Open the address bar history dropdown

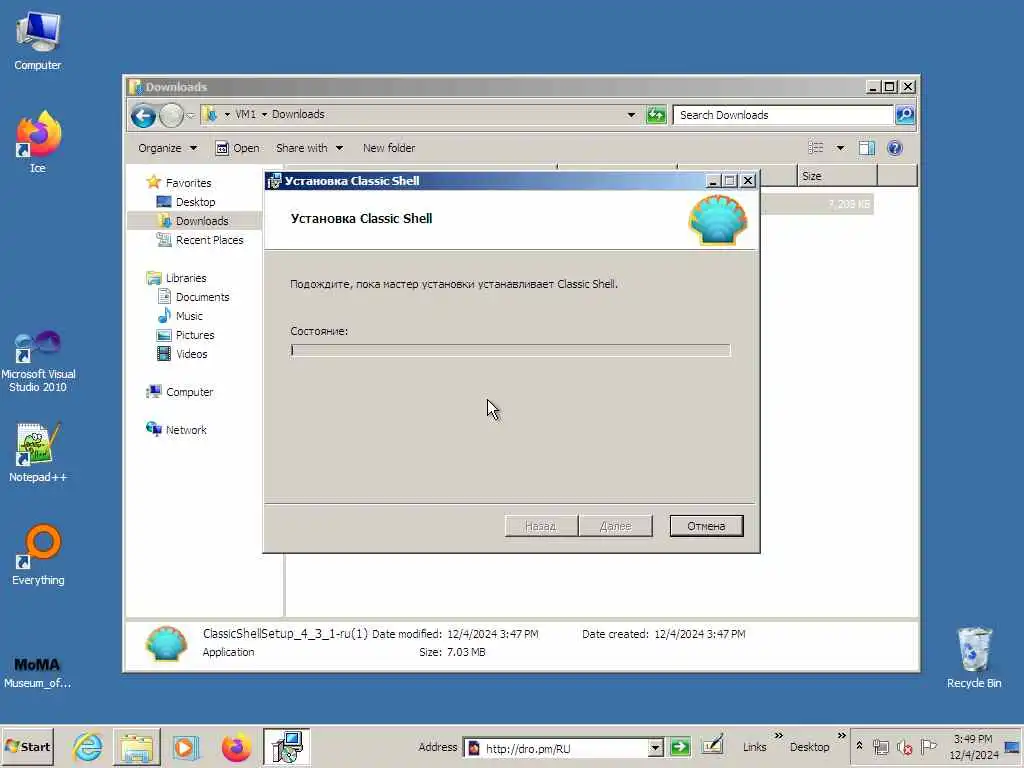[x=631, y=115]
